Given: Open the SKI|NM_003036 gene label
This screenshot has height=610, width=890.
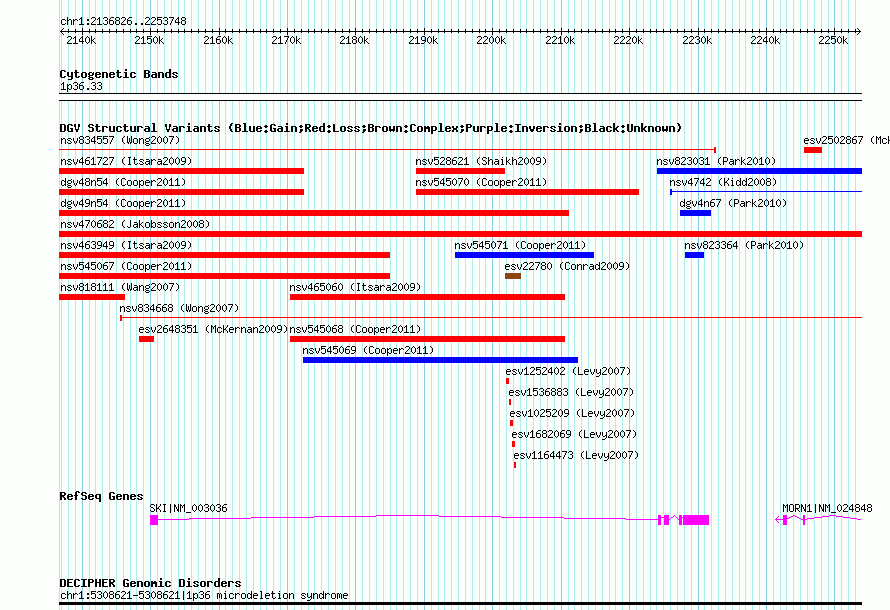Looking at the screenshot, I should (188, 508).
